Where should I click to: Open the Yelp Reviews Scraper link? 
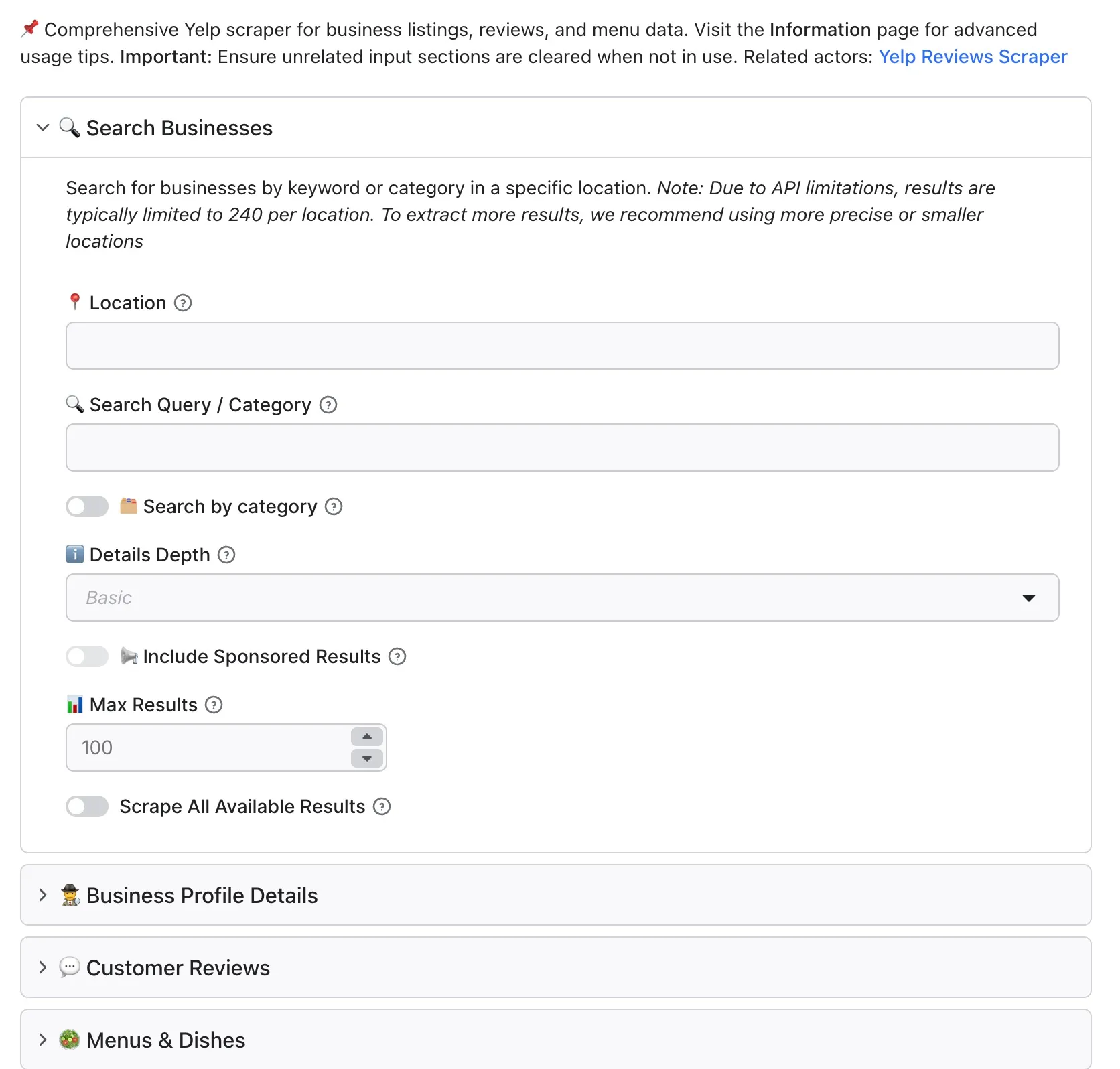tap(973, 56)
